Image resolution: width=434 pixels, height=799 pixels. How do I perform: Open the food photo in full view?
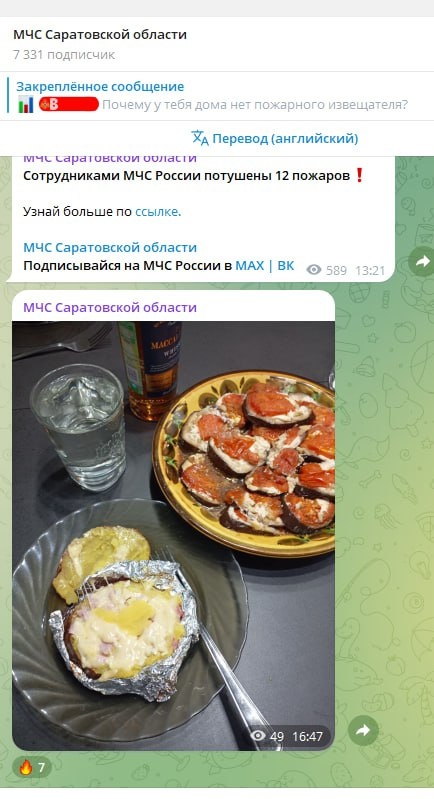pyautogui.click(x=173, y=536)
